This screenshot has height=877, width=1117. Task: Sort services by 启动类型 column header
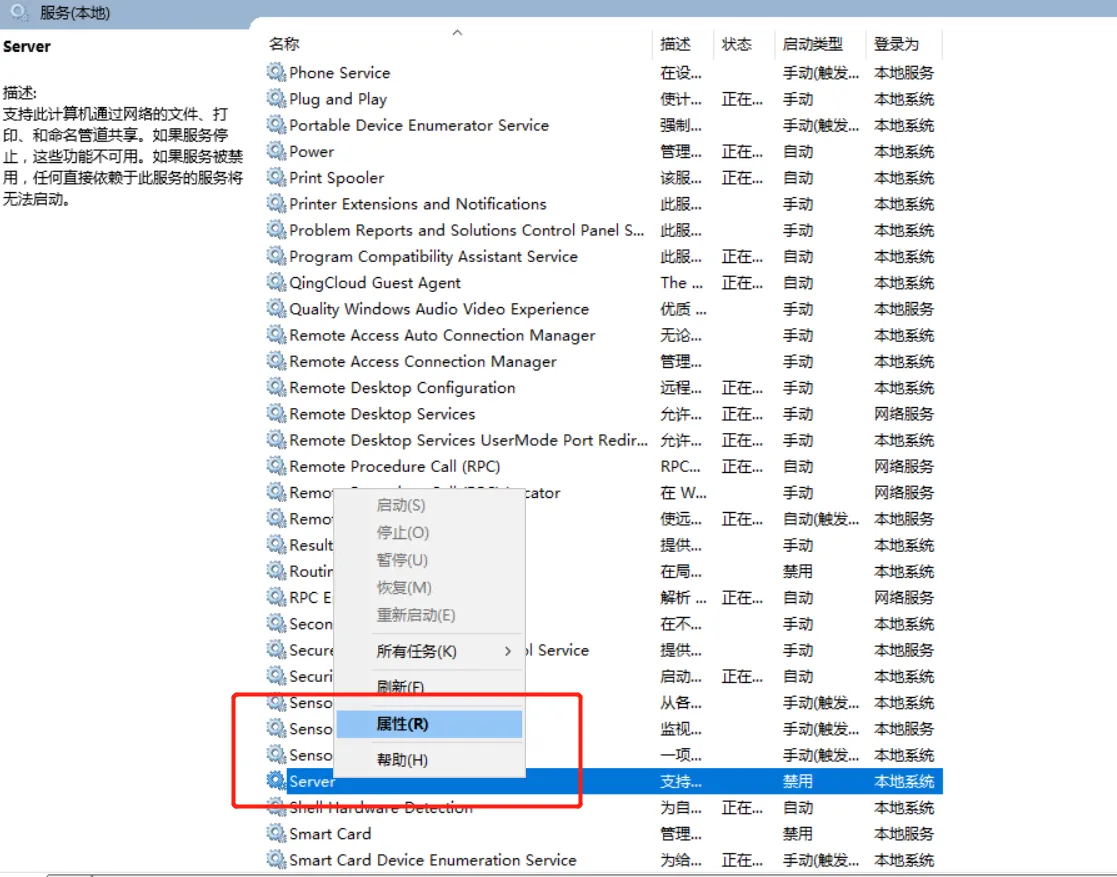coord(812,44)
